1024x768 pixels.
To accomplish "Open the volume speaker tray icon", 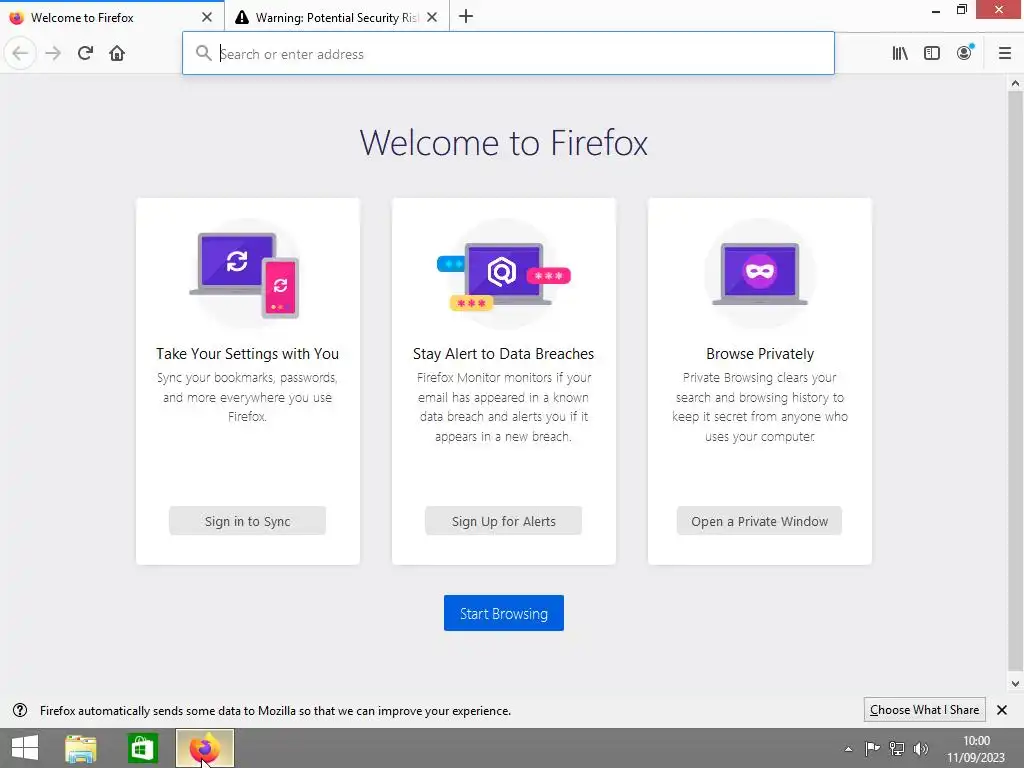I will [x=921, y=748].
